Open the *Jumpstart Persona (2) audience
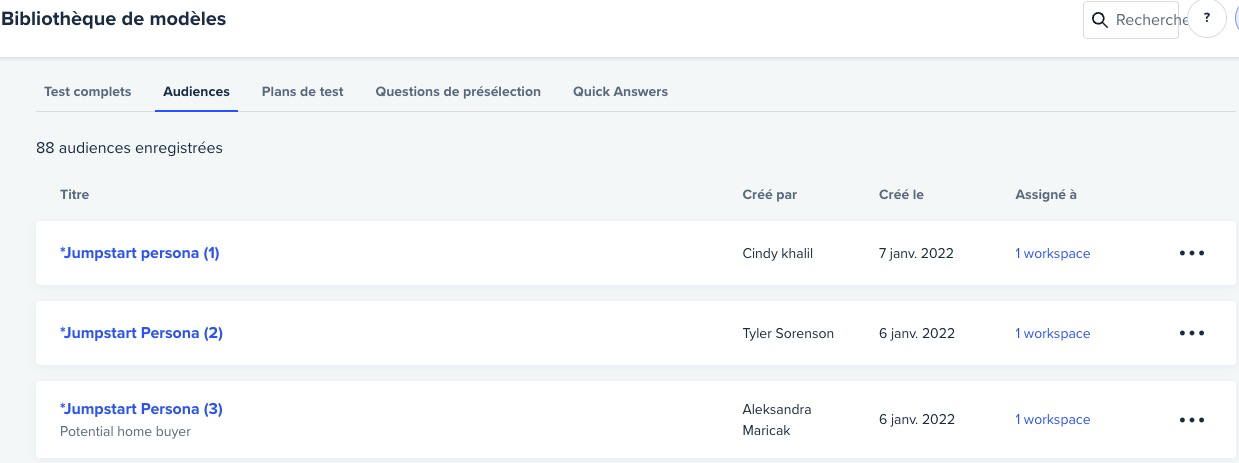Screen dimensions: 1239x463 [141, 333]
